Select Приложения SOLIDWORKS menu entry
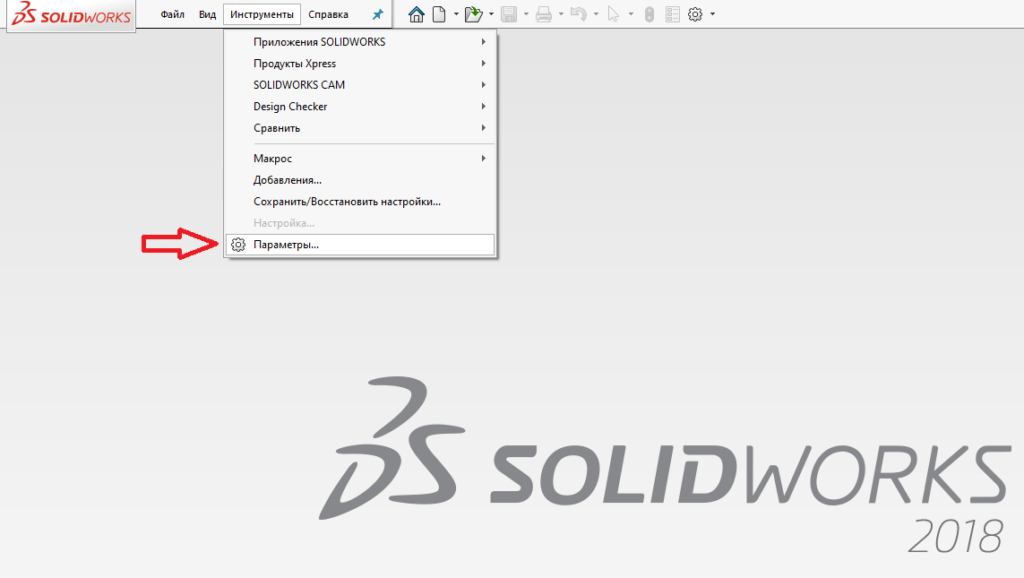This screenshot has height=578, width=1024. click(360, 42)
